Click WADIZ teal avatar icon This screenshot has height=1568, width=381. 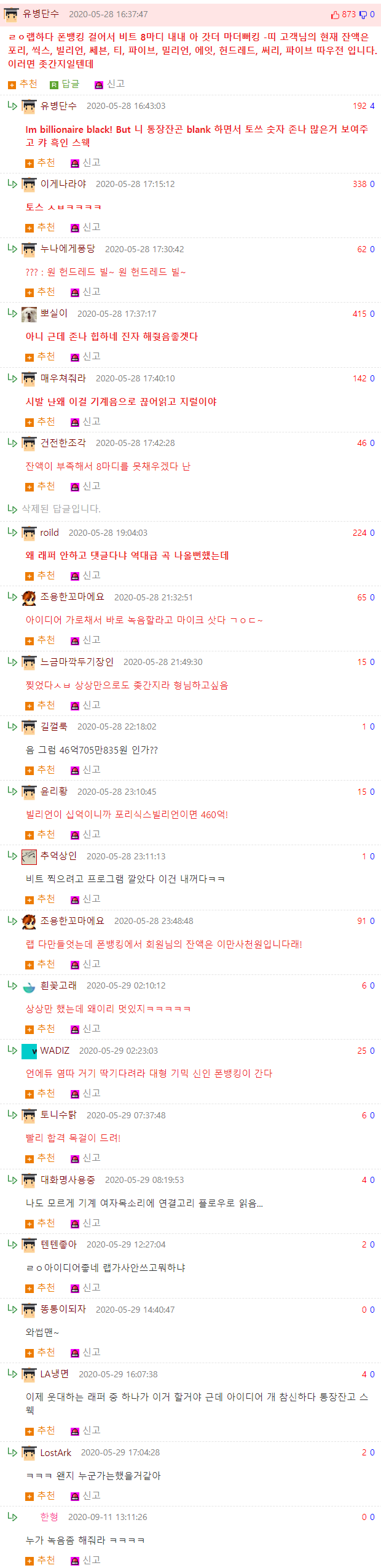coord(29,1051)
